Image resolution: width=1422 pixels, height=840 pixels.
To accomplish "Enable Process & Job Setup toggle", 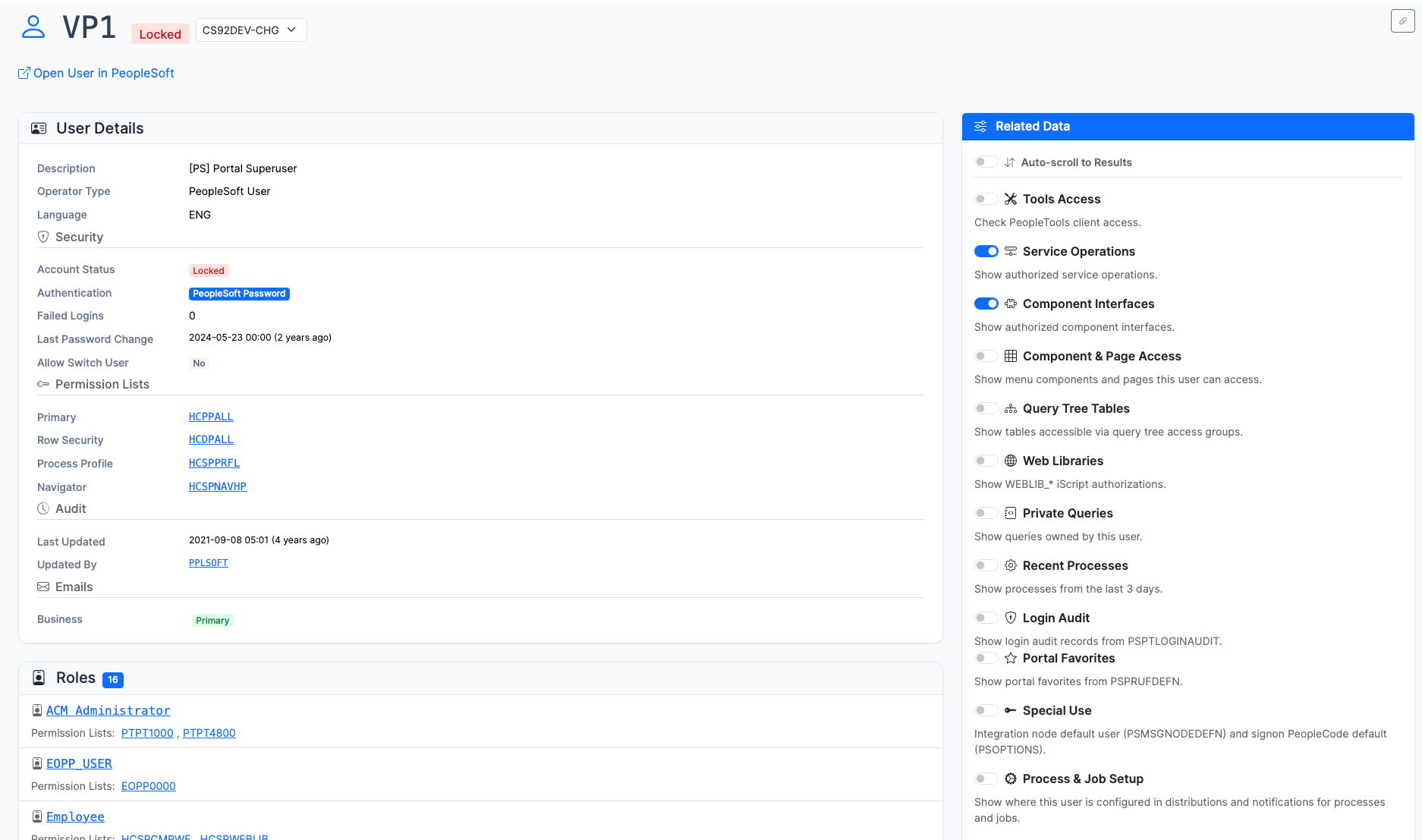I will 986,779.
